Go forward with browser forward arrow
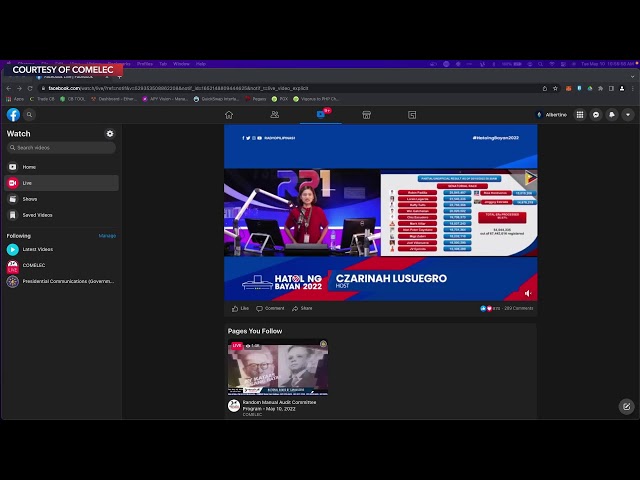This screenshot has width=640, height=480. click(19, 88)
